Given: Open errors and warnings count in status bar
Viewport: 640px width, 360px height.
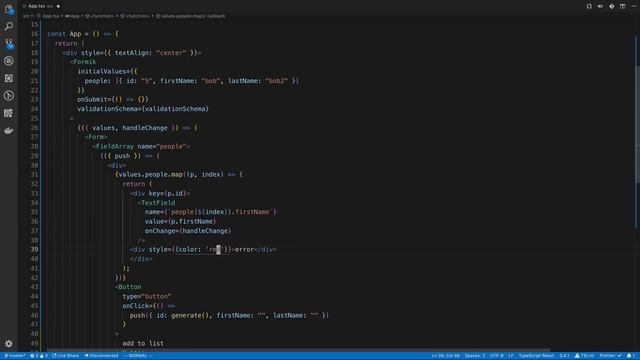Looking at the screenshot, I should click(39, 356).
